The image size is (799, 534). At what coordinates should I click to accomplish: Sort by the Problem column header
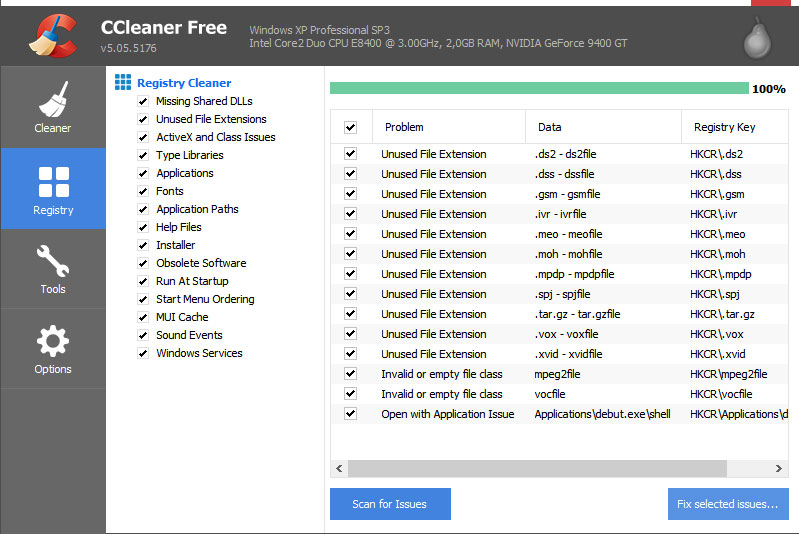tap(449, 127)
